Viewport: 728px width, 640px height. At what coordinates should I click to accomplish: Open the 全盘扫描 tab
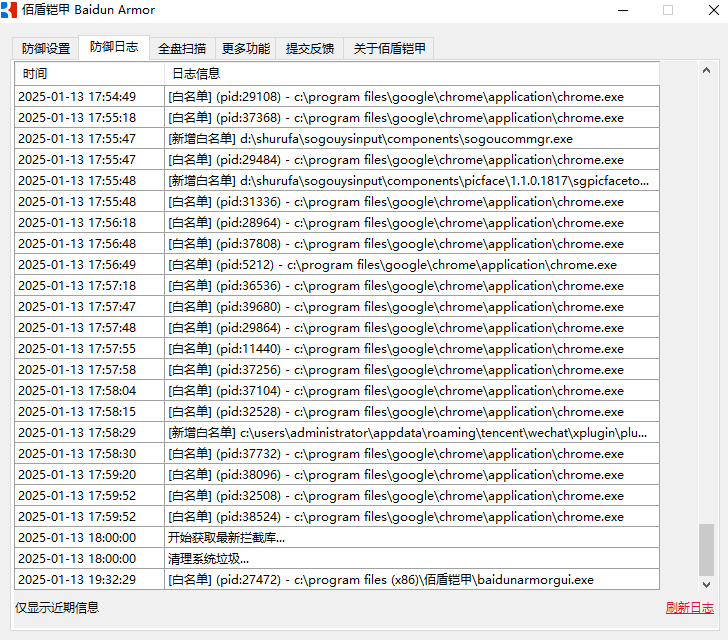pyautogui.click(x=182, y=49)
